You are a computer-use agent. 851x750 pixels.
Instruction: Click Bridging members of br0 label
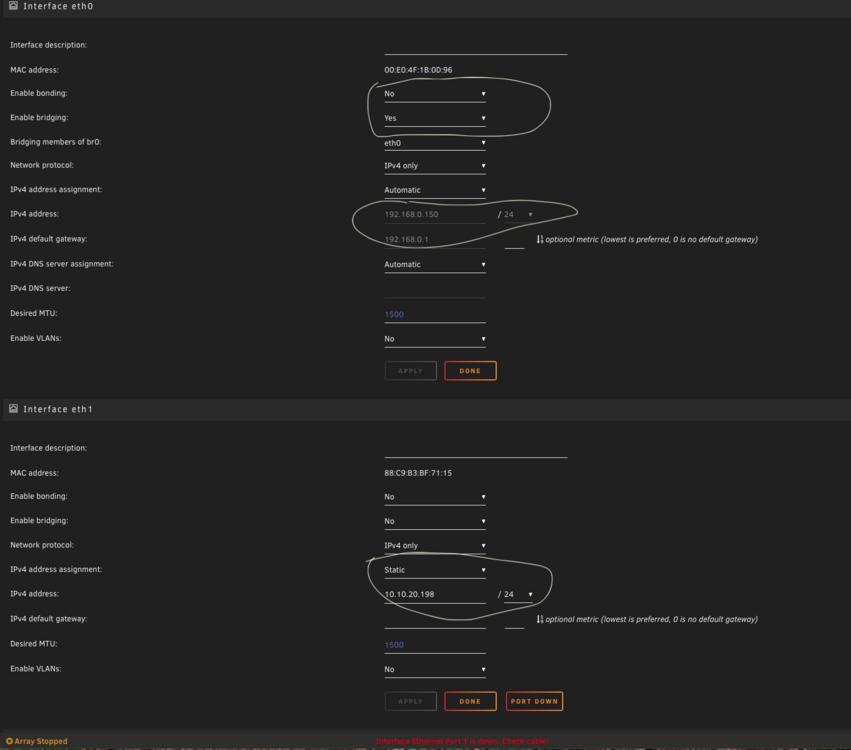[x=56, y=142]
